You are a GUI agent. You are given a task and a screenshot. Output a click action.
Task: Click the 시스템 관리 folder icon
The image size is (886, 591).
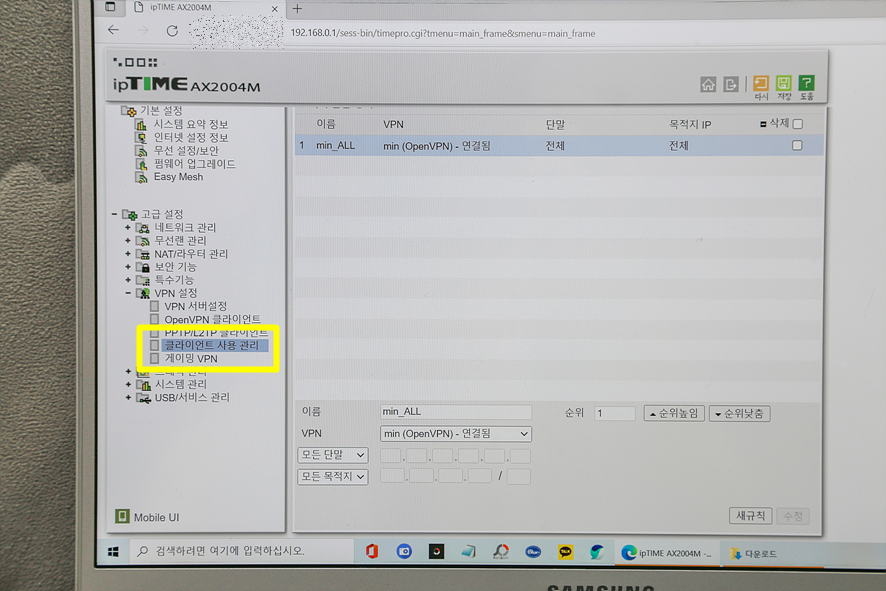pyautogui.click(x=143, y=385)
